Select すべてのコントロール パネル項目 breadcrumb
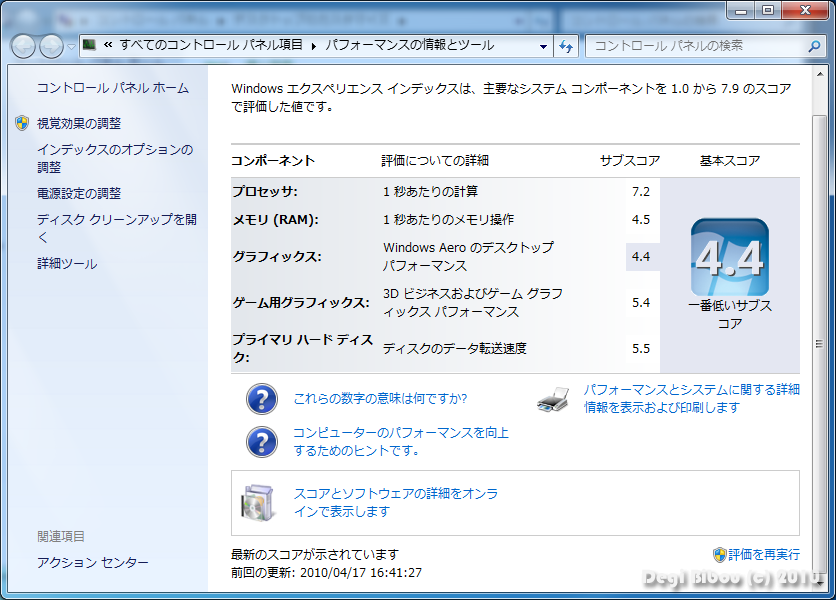The image size is (836, 600). click(x=211, y=45)
